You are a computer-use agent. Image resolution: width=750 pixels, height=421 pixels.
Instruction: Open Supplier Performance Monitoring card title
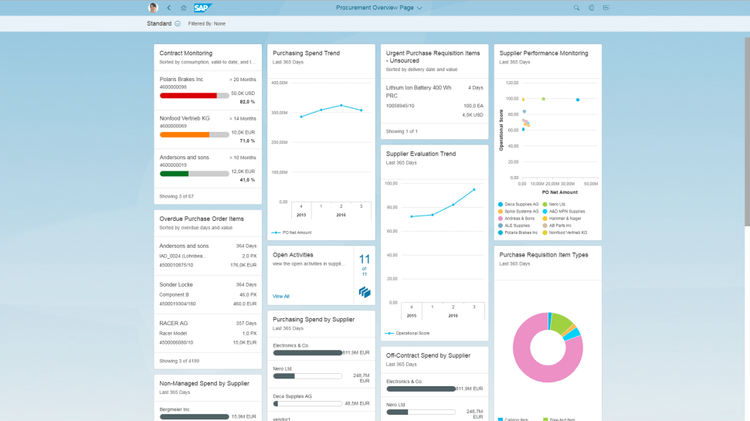click(x=543, y=53)
